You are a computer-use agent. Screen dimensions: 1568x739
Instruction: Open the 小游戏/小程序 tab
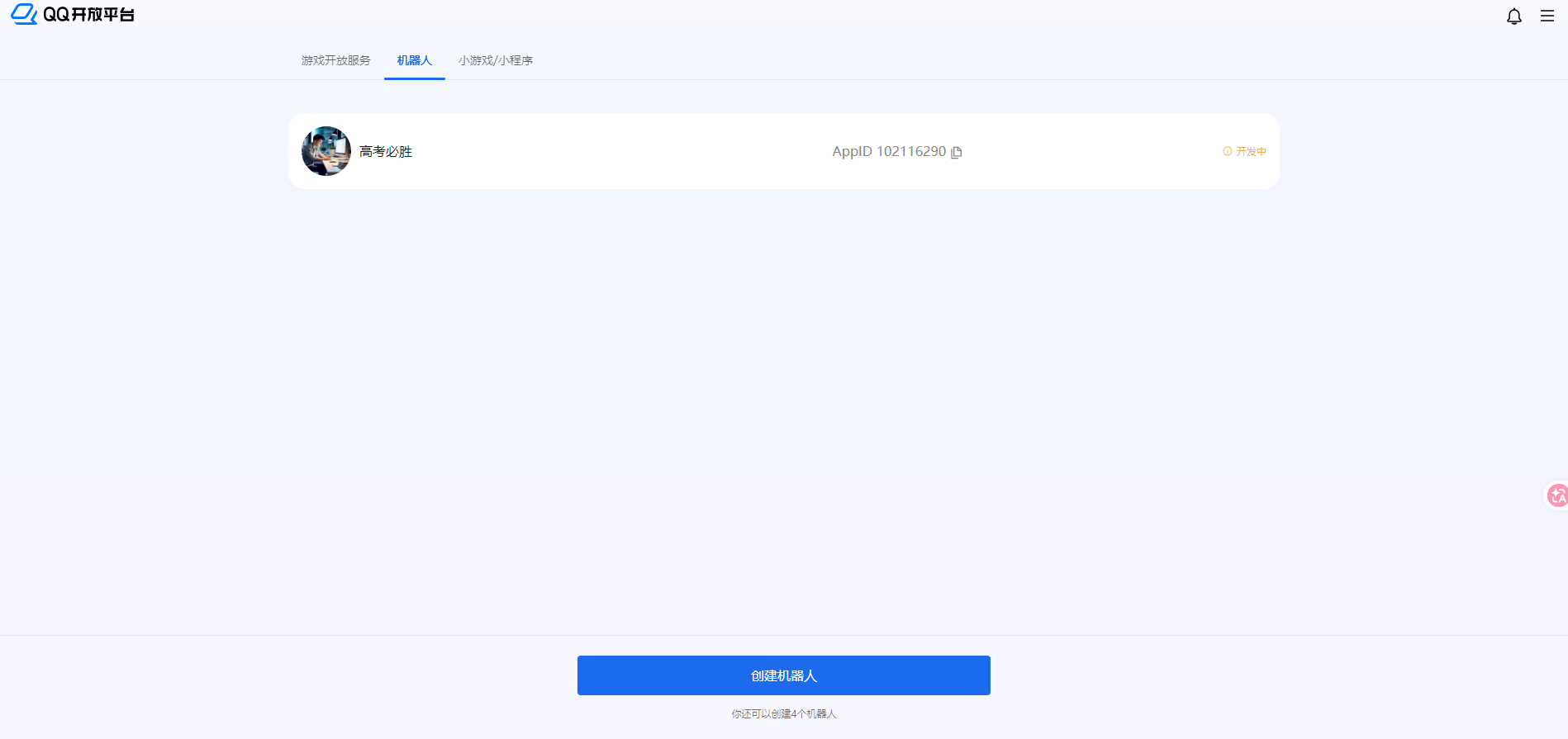tap(496, 60)
